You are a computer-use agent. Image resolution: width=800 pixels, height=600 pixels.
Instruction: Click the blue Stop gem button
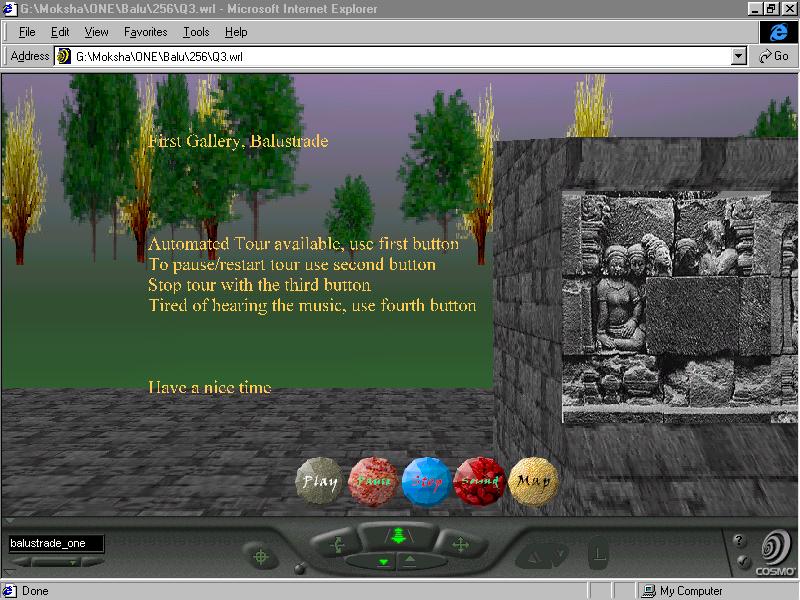426,481
